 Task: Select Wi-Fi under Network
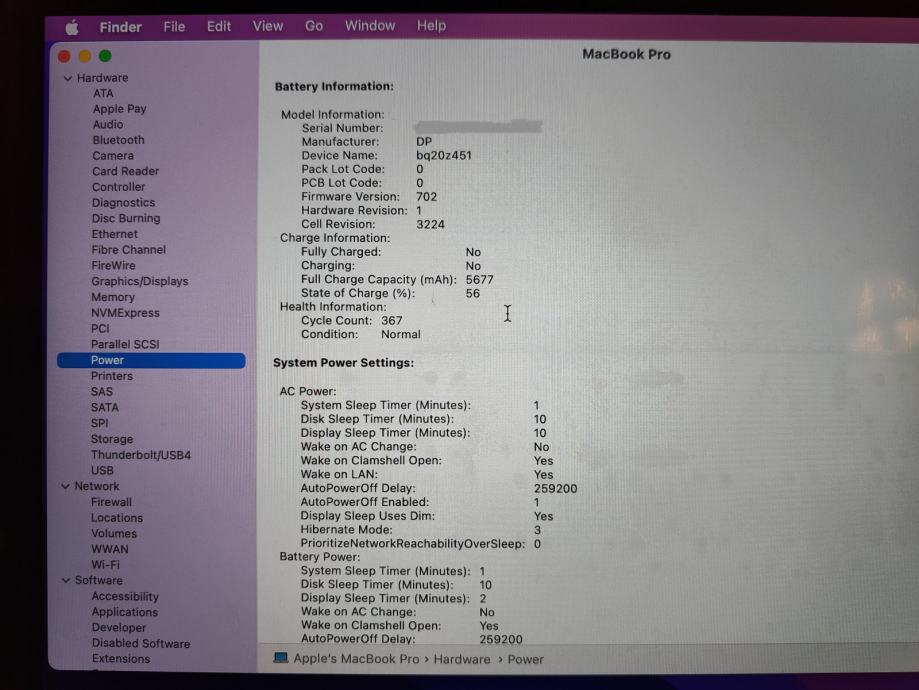click(105, 565)
